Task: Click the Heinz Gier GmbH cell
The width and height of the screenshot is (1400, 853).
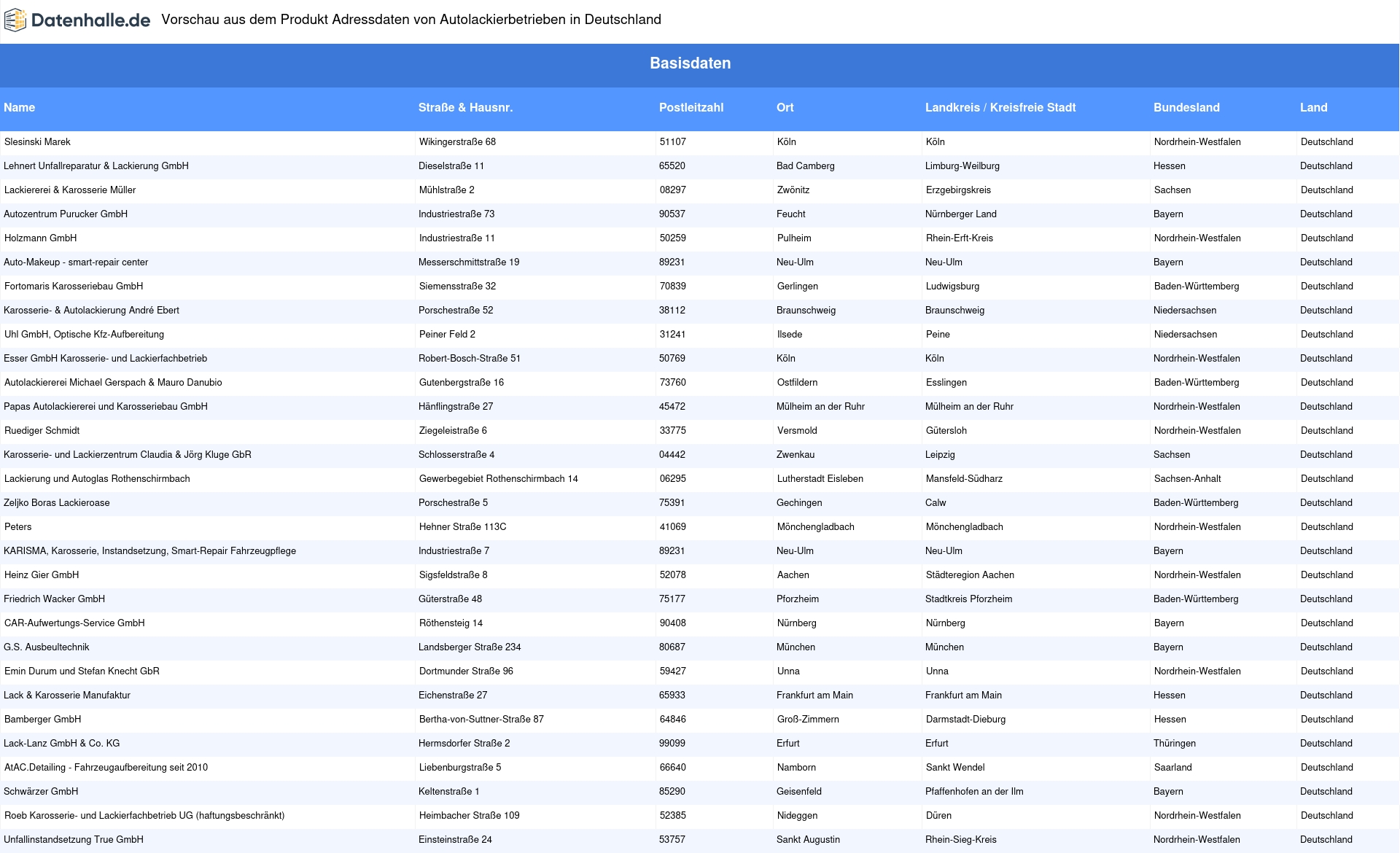Action: [x=42, y=575]
